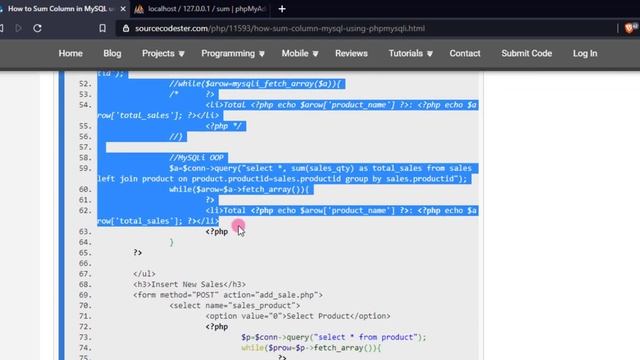This screenshot has width=640, height=360.
Task: Expand the Mobile dropdown menu
Action: click(x=300, y=53)
